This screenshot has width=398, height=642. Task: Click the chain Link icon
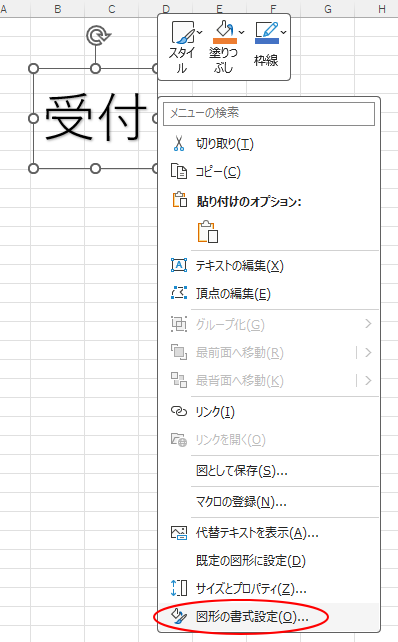coord(179,411)
